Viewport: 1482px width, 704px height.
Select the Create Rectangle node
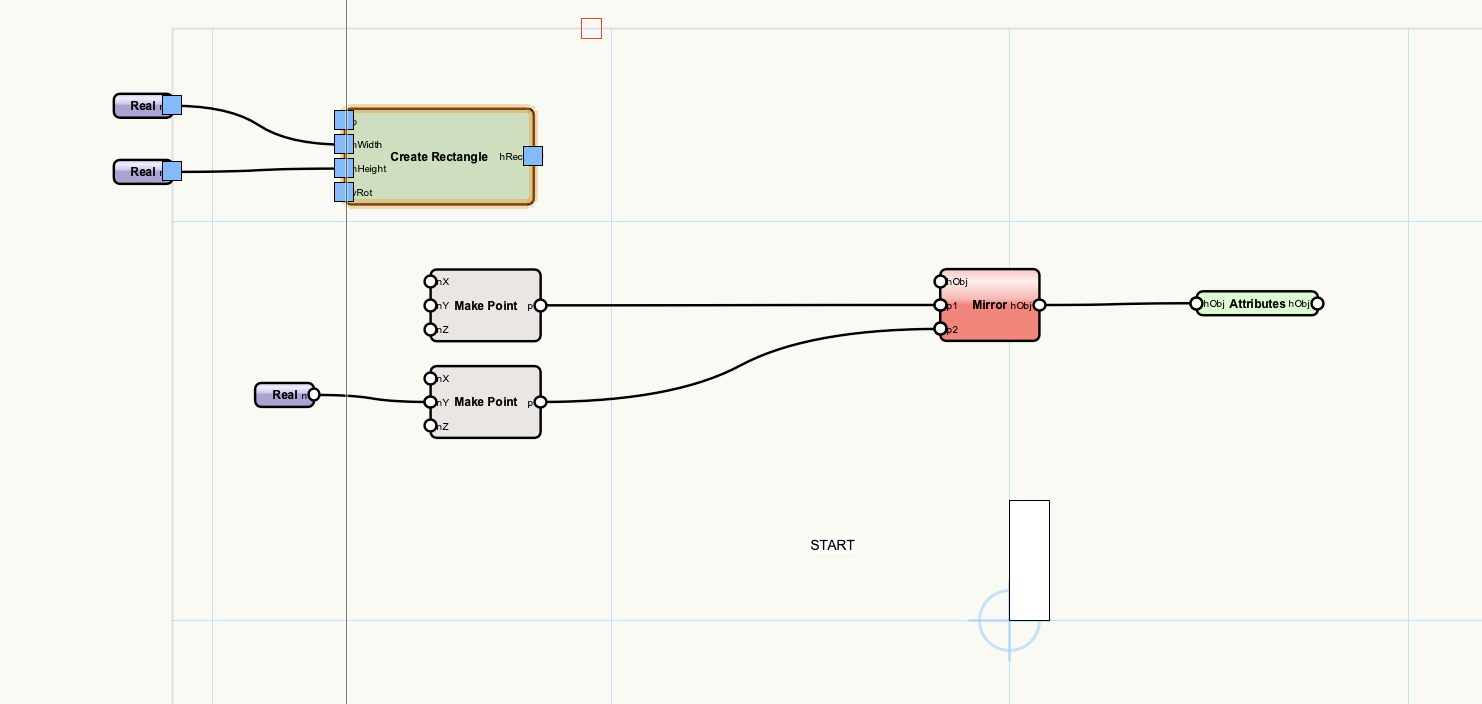coord(438,157)
